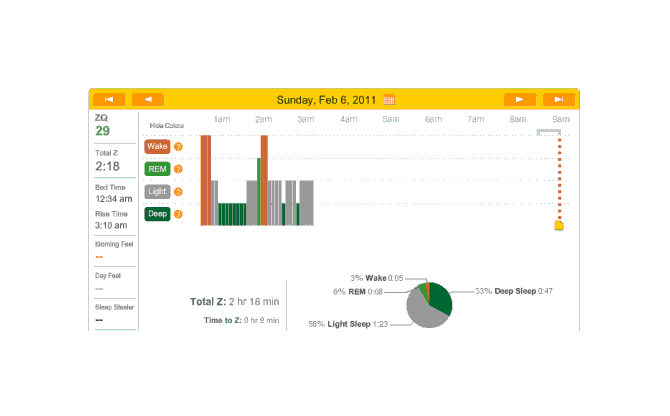Image resolution: width=670 pixels, height=416 pixels.
Task: Select the REM sleep stage label
Action: click(157, 169)
